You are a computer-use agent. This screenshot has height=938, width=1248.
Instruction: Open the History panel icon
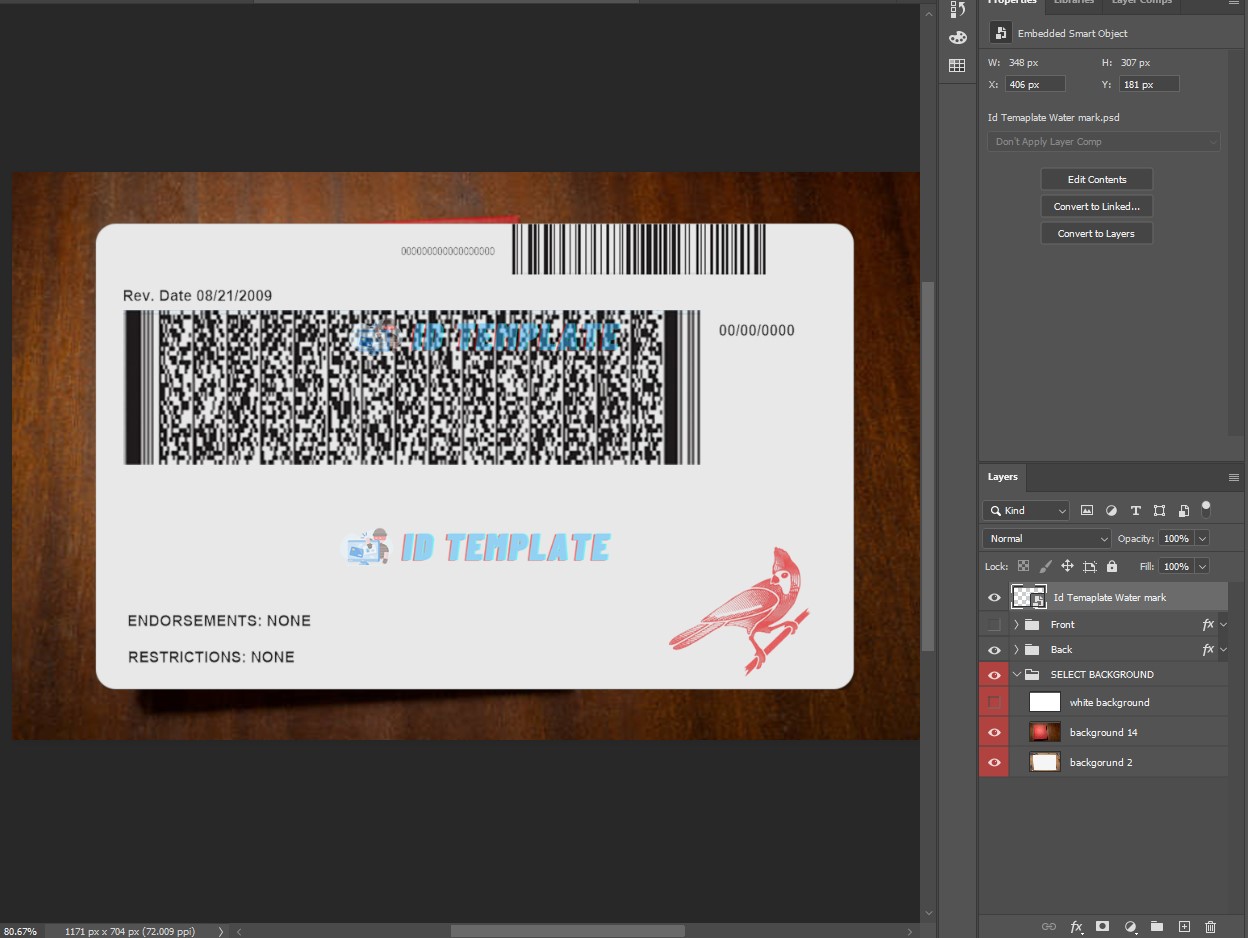[x=957, y=9]
